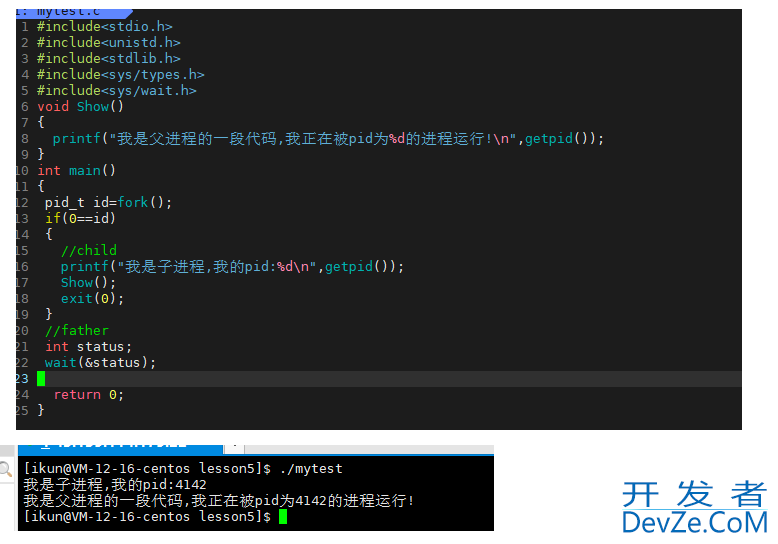
Task: Click the green vim cursor on line 23
Action: click(41, 379)
